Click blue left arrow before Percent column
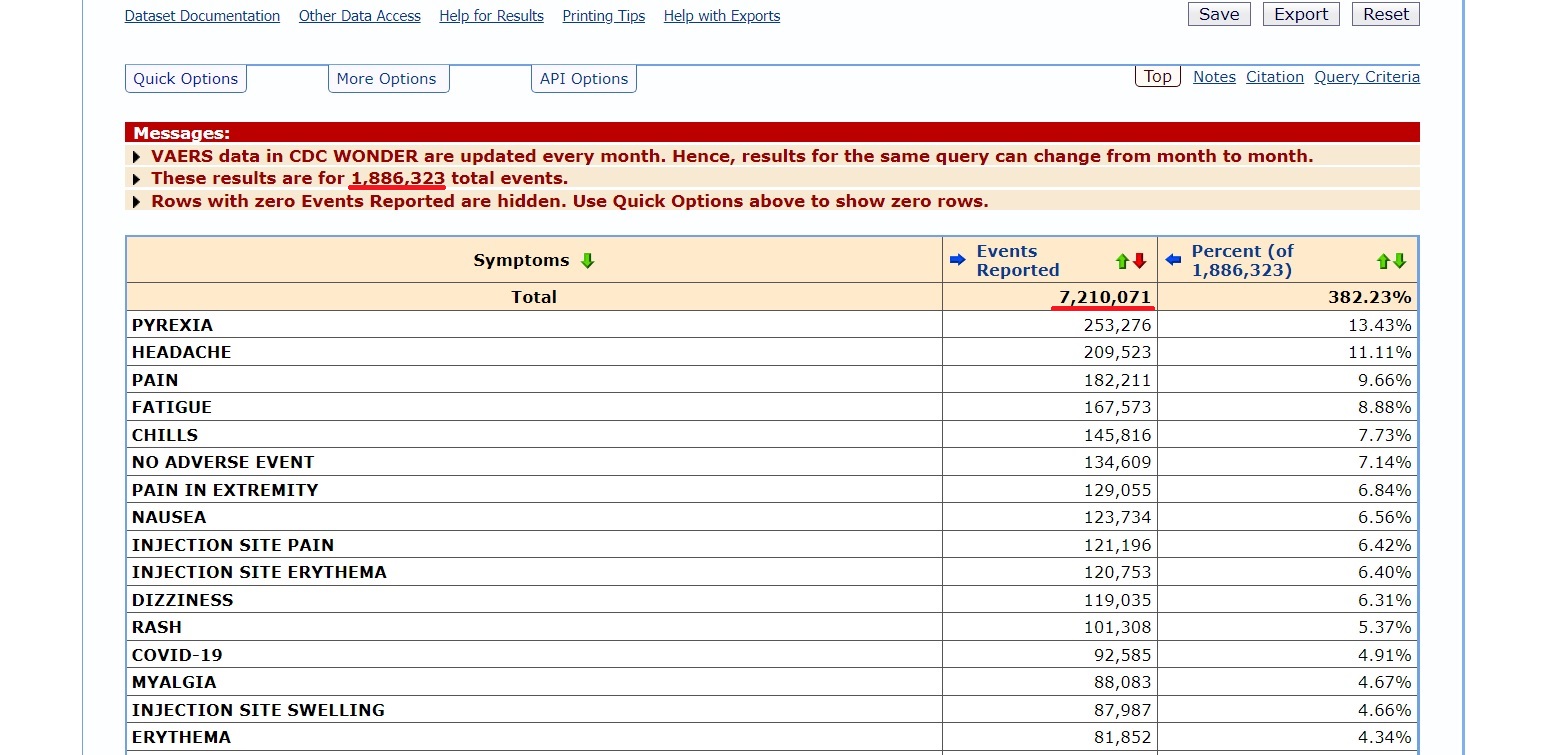The image size is (1560, 755). click(x=1174, y=260)
